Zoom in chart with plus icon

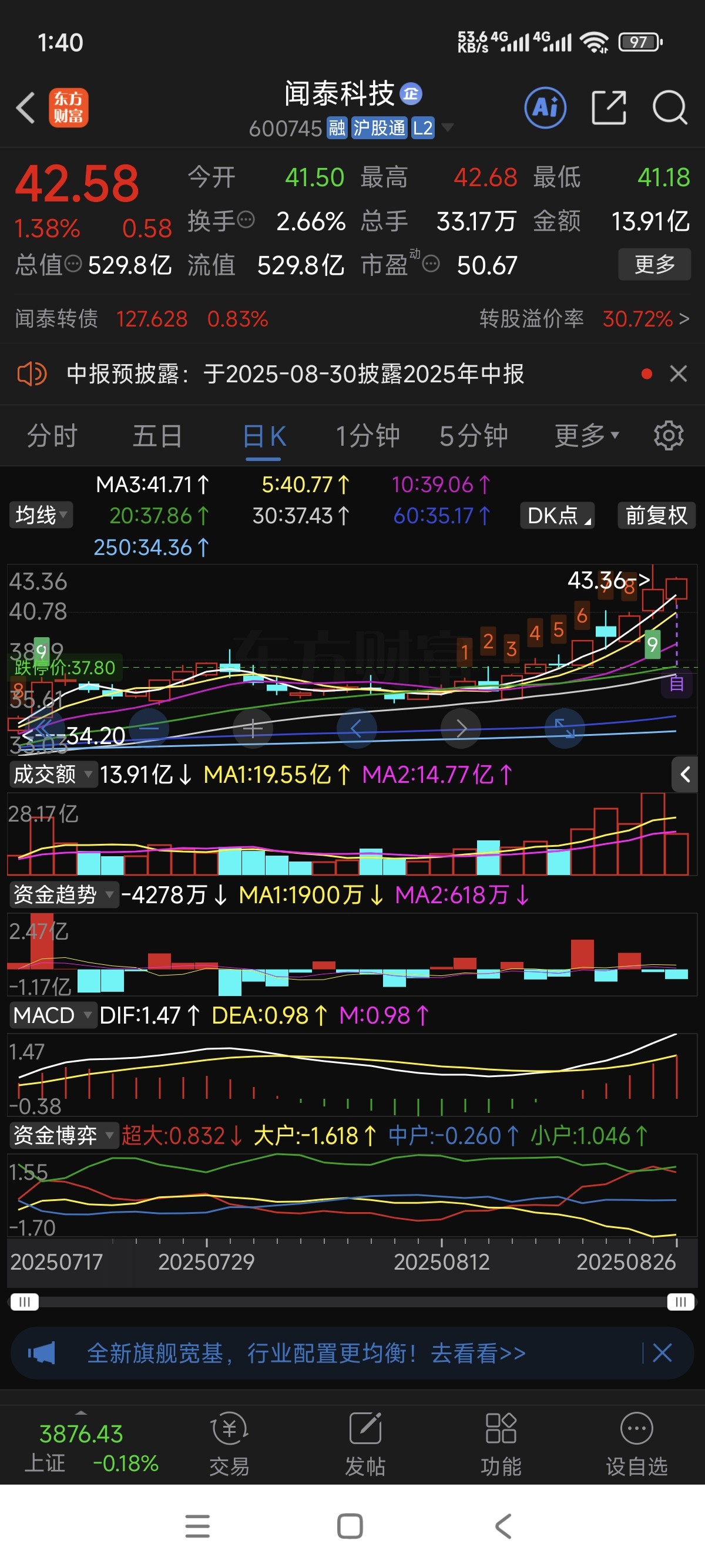(x=253, y=728)
